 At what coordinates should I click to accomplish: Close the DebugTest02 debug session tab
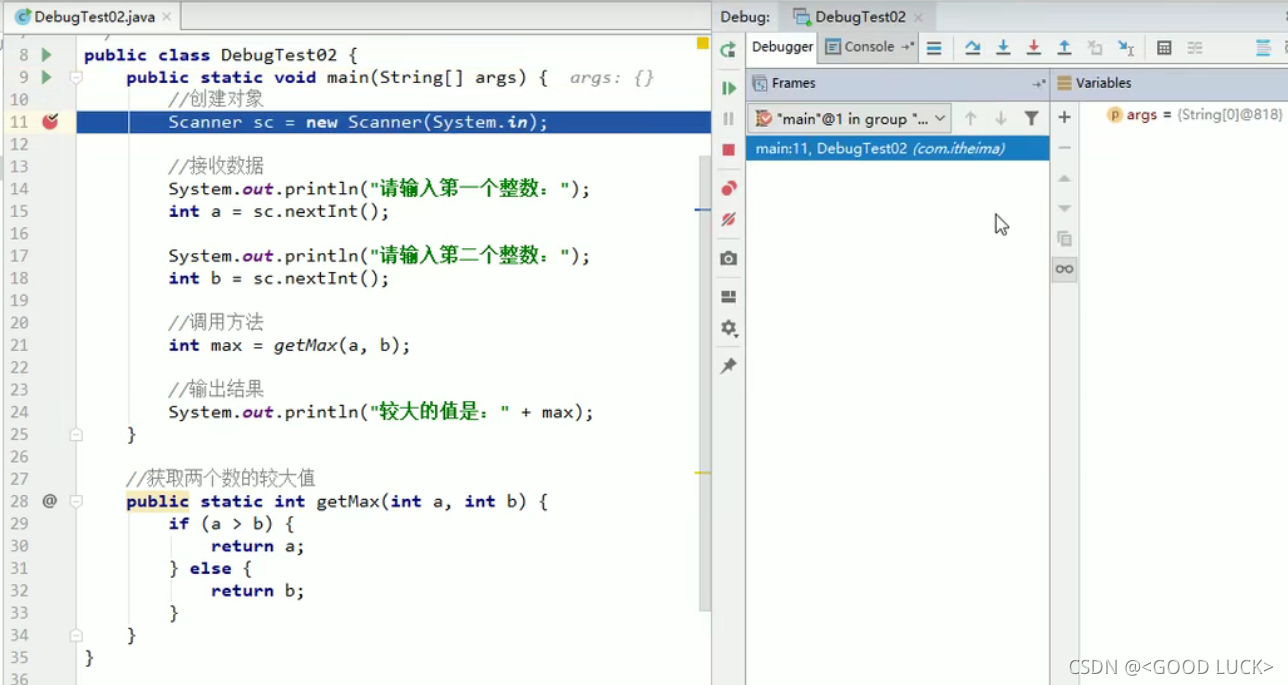(x=918, y=17)
